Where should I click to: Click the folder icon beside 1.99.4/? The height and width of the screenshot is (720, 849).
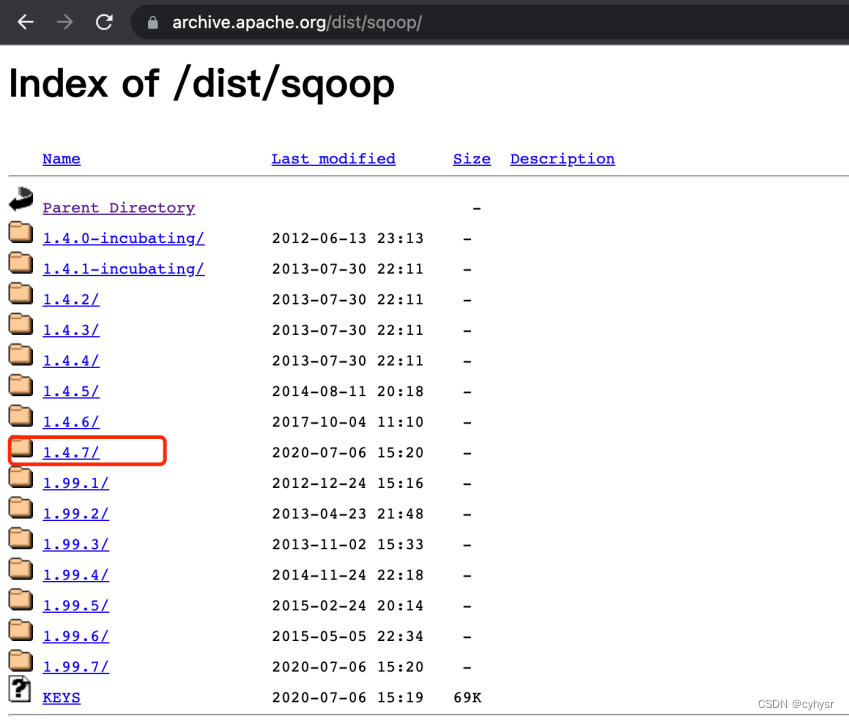(x=21, y=568)
